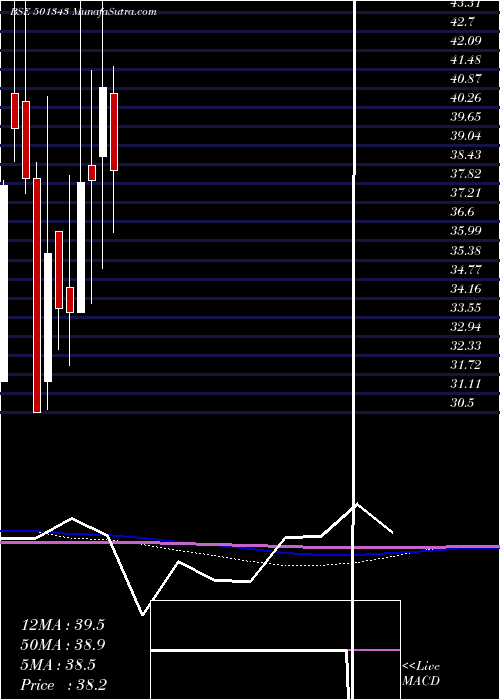
Task: Click the 37.21 price axis label
Action: (x=466, y=193)
